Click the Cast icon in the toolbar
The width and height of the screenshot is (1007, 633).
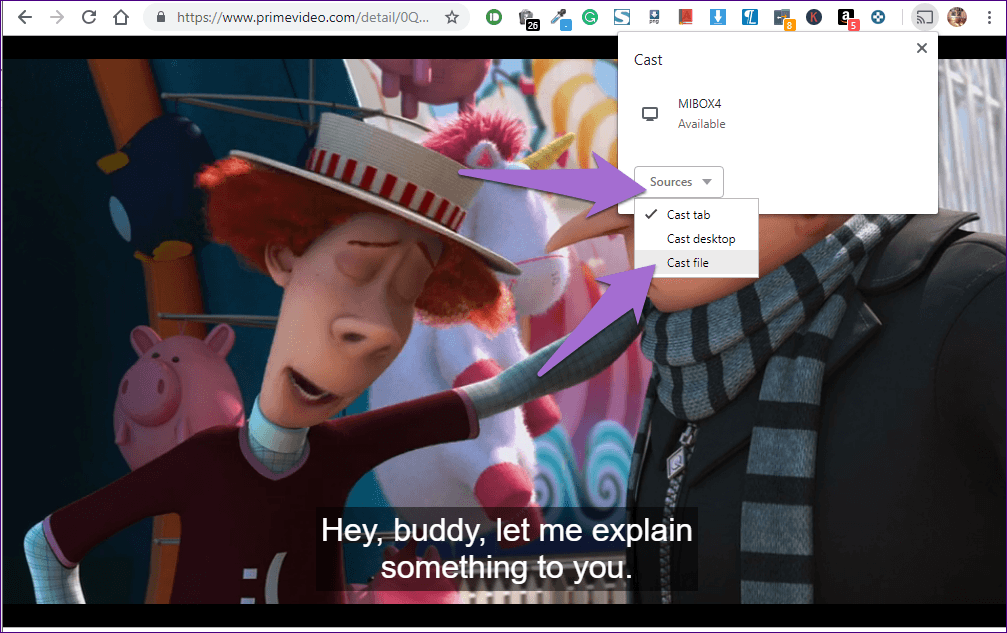tap(925, 17)
